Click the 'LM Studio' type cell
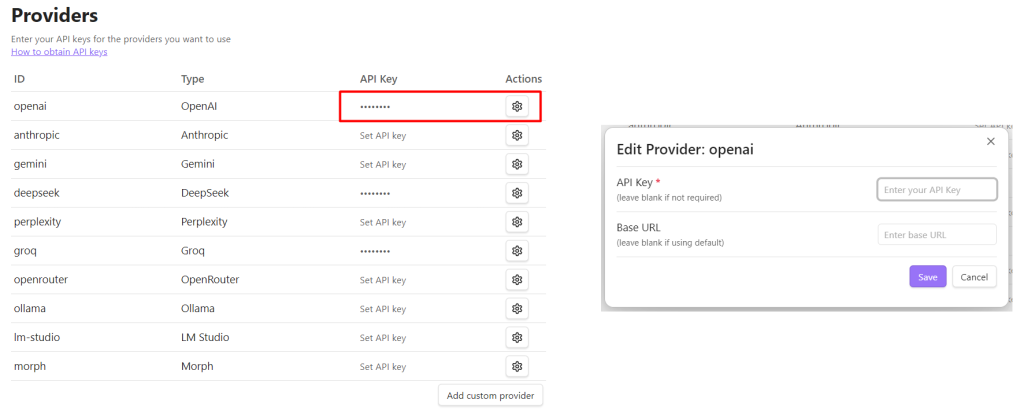The height and width of the screenshot is (415, 1024). (205, 337)
